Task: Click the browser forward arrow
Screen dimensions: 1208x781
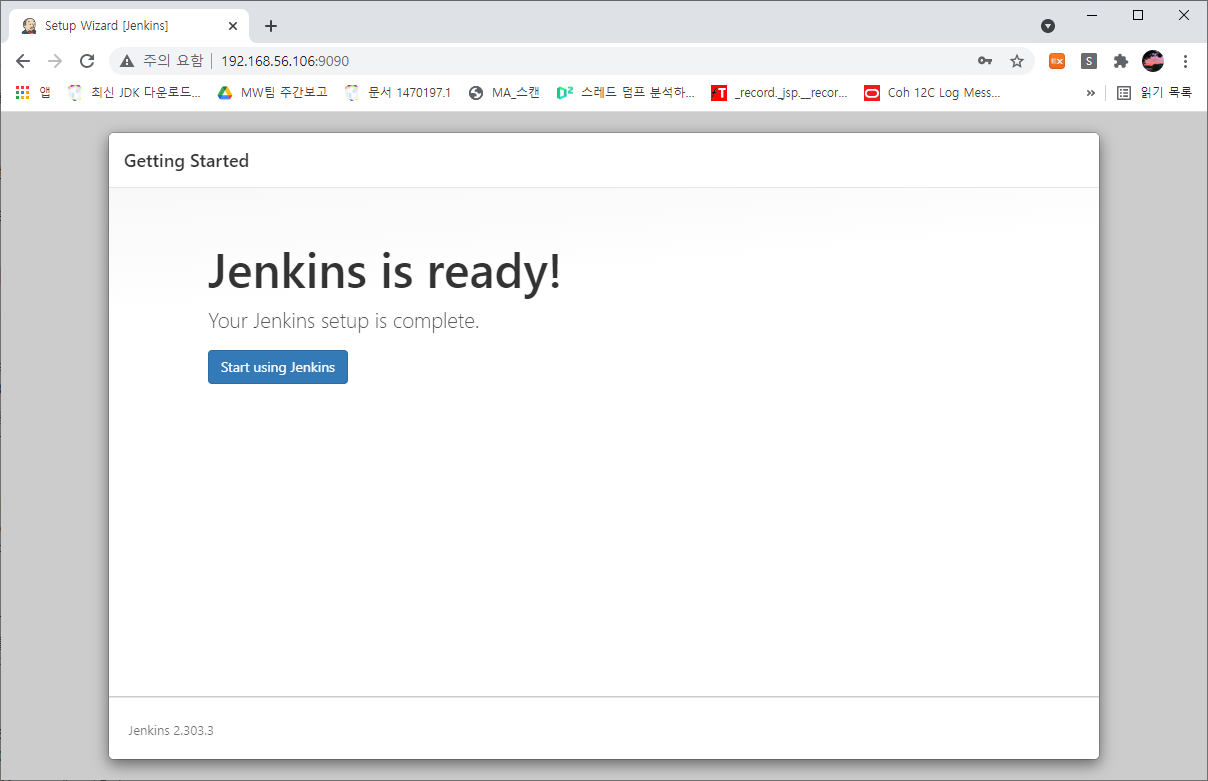Action: pyautogui.click(x=55, y=61)
